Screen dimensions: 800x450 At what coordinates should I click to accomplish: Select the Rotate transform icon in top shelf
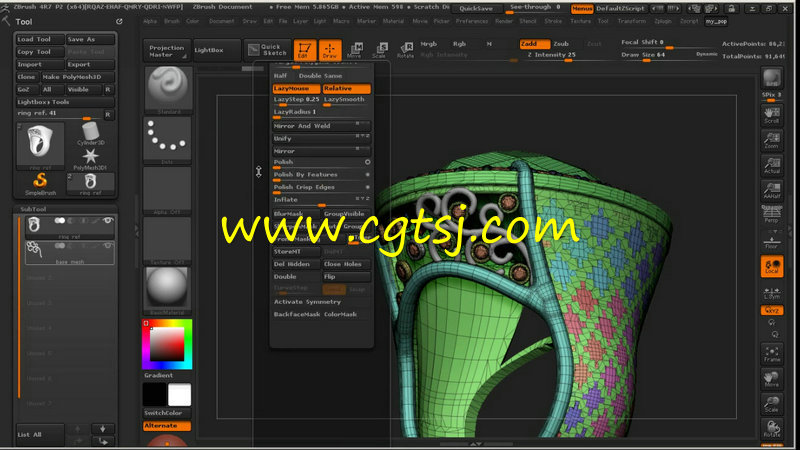(406, 50)
